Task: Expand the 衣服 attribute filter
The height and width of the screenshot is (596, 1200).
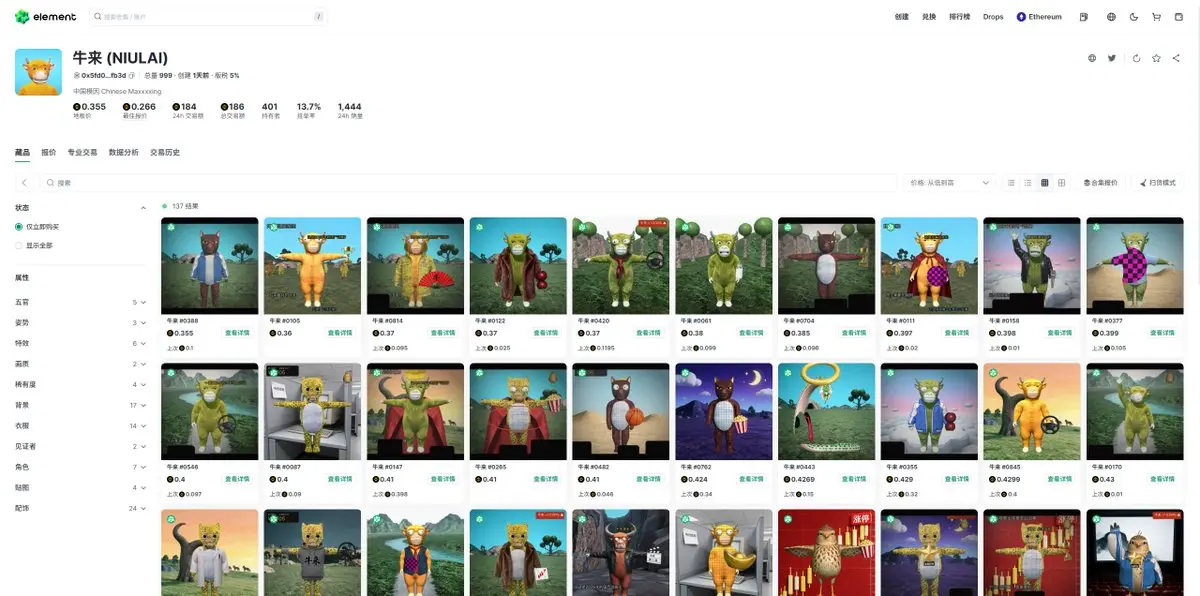Action: pyautogui.click(x=80, y=426)
